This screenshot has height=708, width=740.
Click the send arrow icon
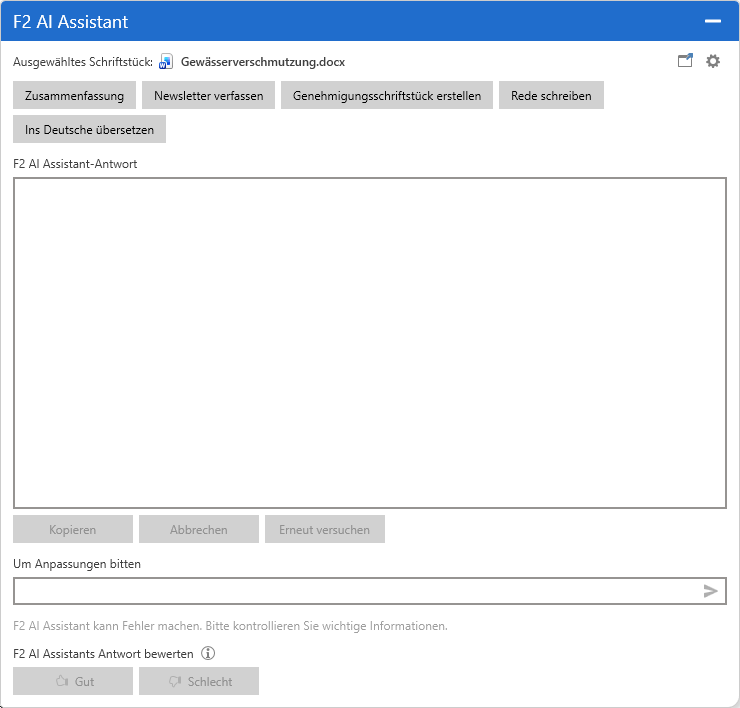pos(710,591)
